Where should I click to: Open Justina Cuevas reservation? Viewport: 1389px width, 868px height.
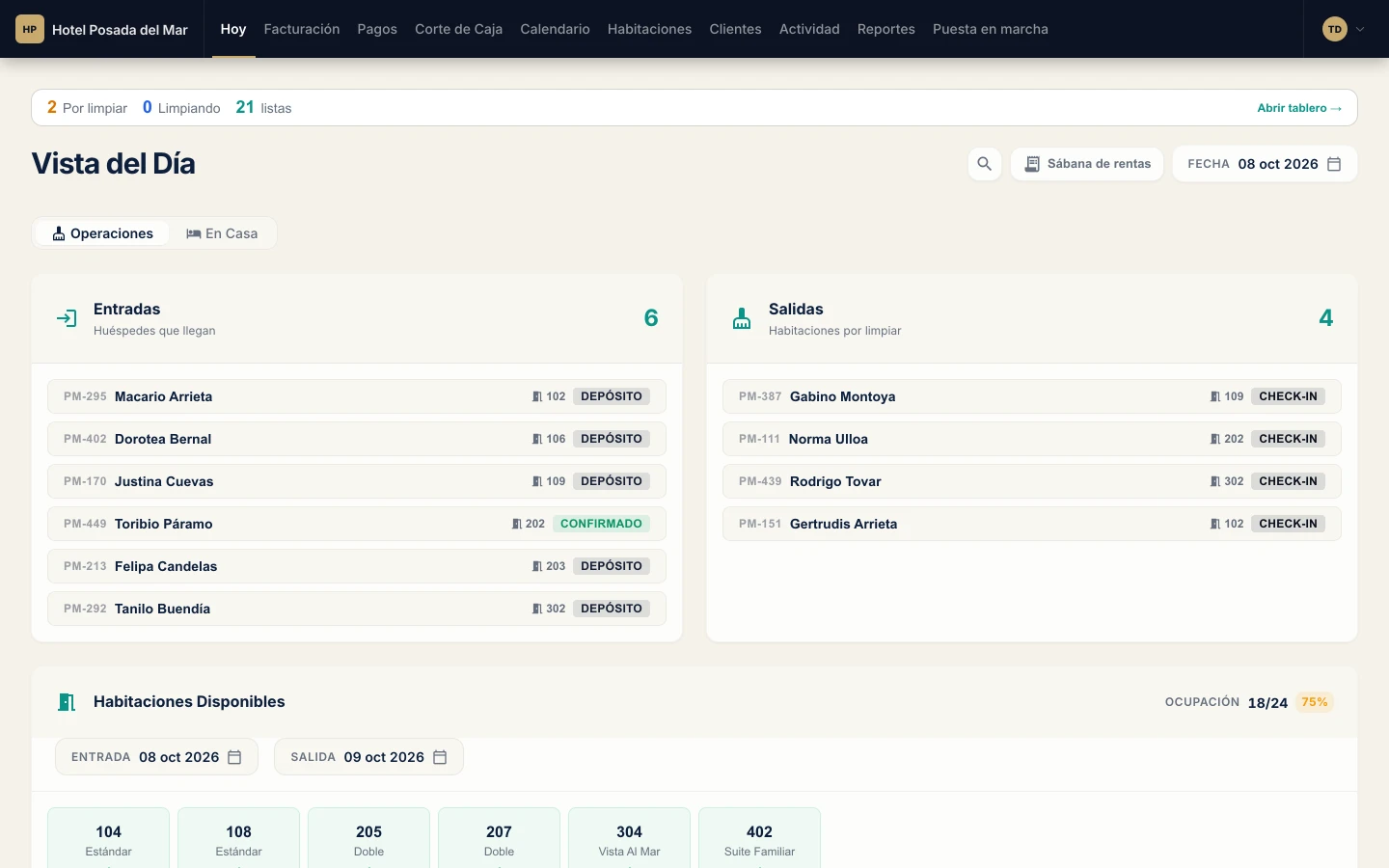click(x=357, y=481)
